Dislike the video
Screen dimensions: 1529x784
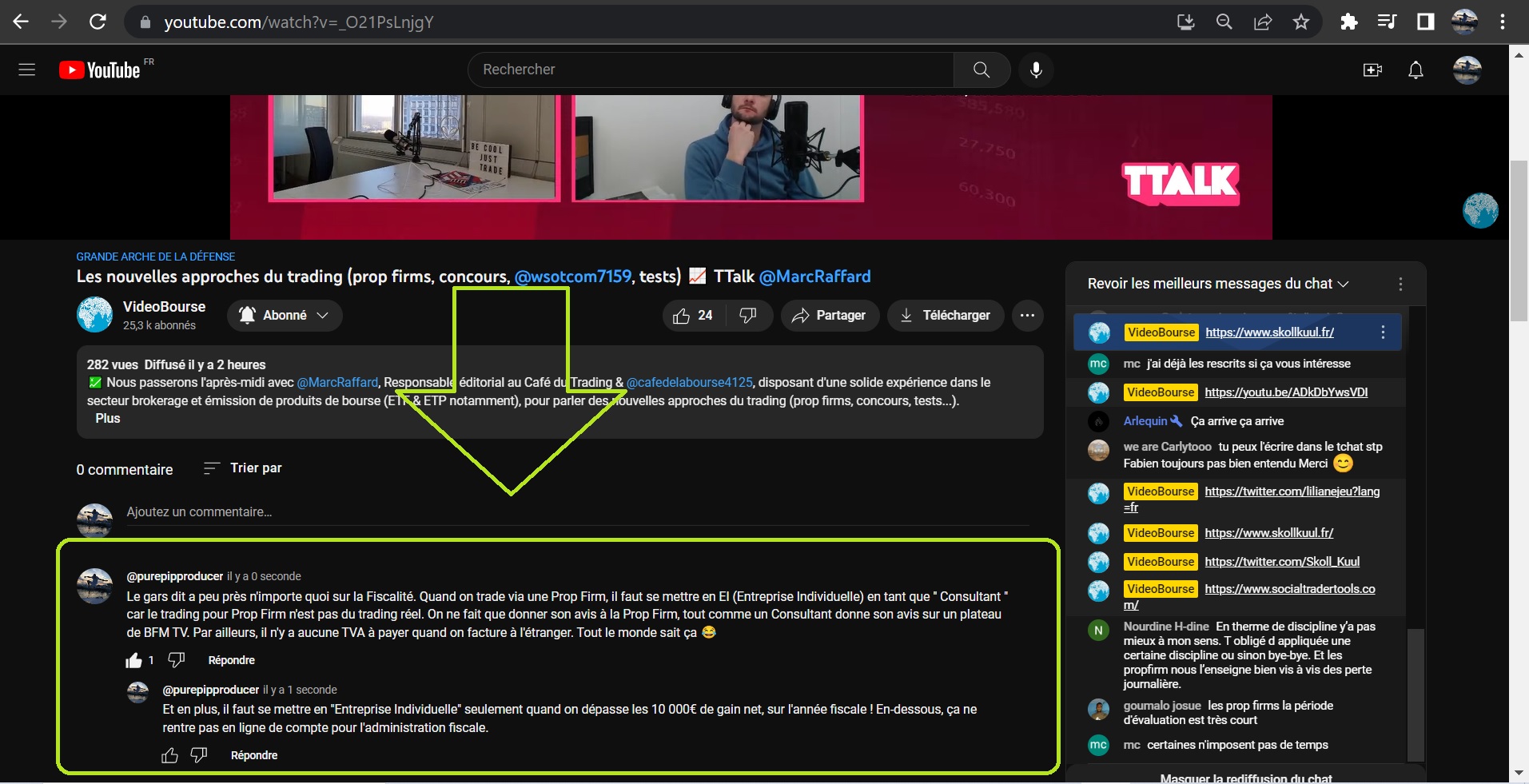pos(748,315)
